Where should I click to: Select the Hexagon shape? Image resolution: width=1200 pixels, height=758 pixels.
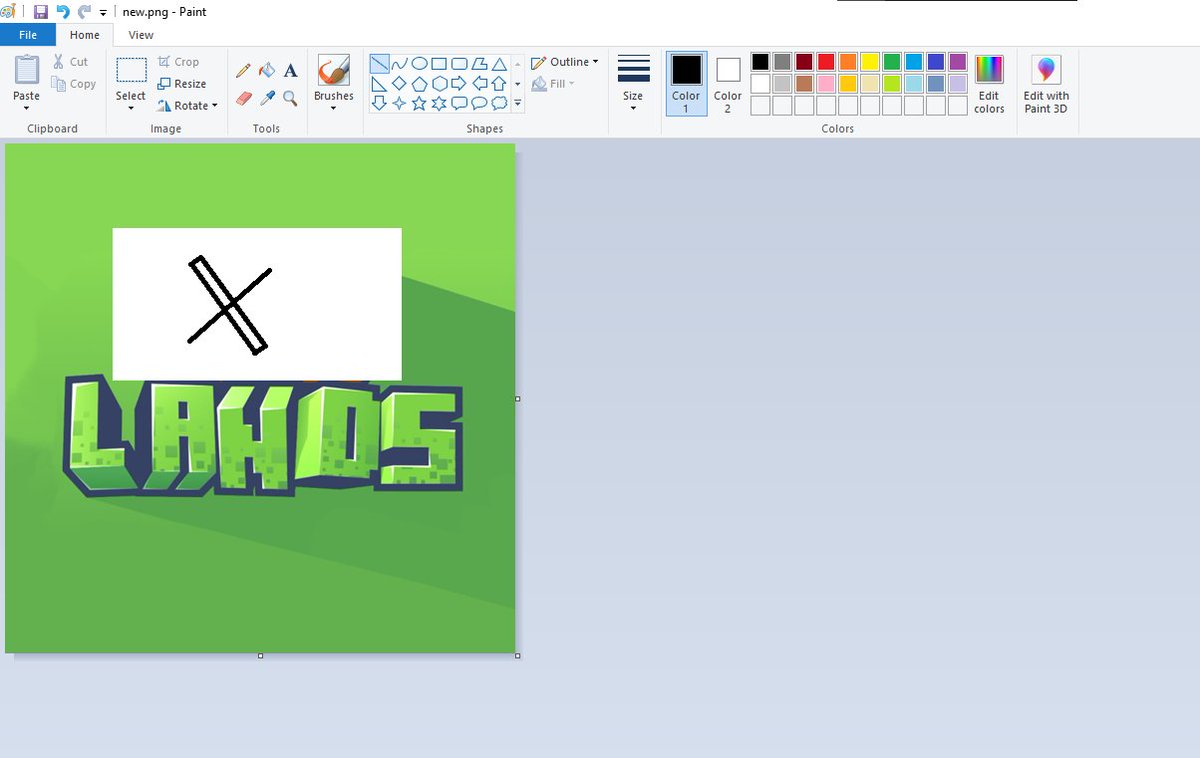(439, 84)
